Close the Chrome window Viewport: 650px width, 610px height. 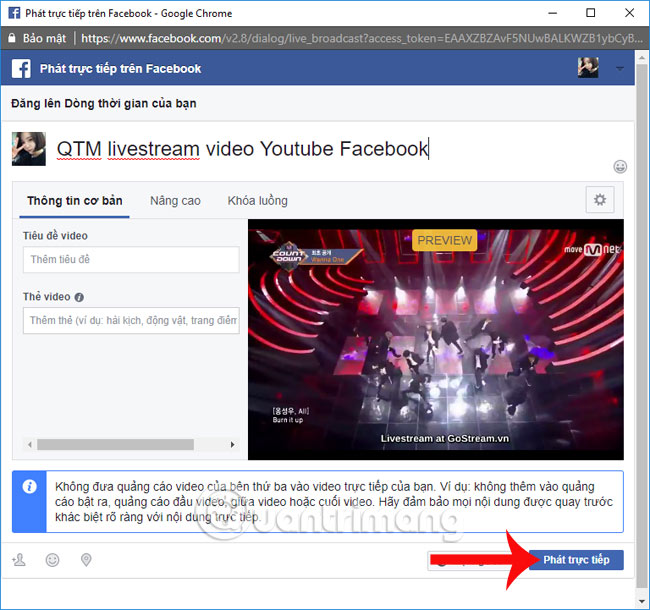click(x=629, y=13)
